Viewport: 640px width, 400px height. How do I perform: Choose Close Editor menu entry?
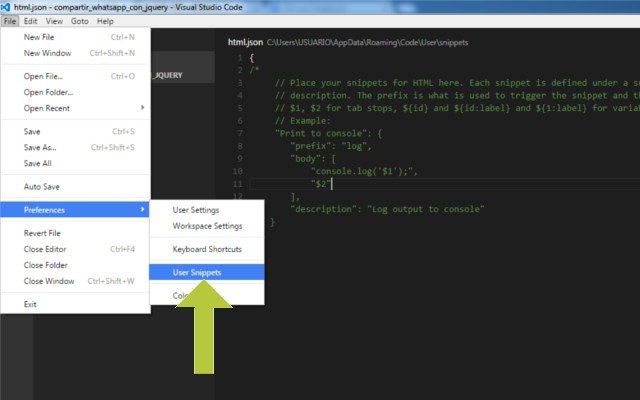coord(76,249)
